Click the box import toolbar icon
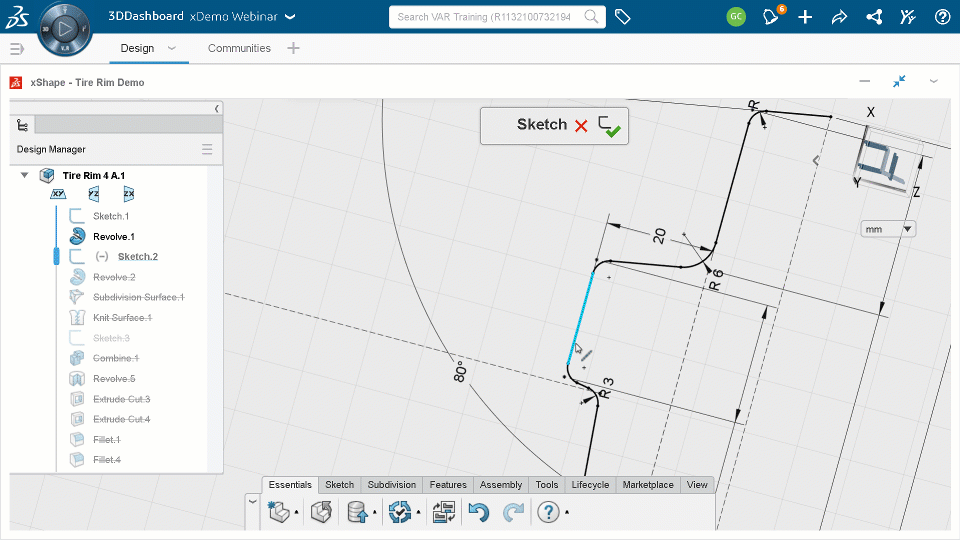960x540 pixels. (x=321, y=512)
